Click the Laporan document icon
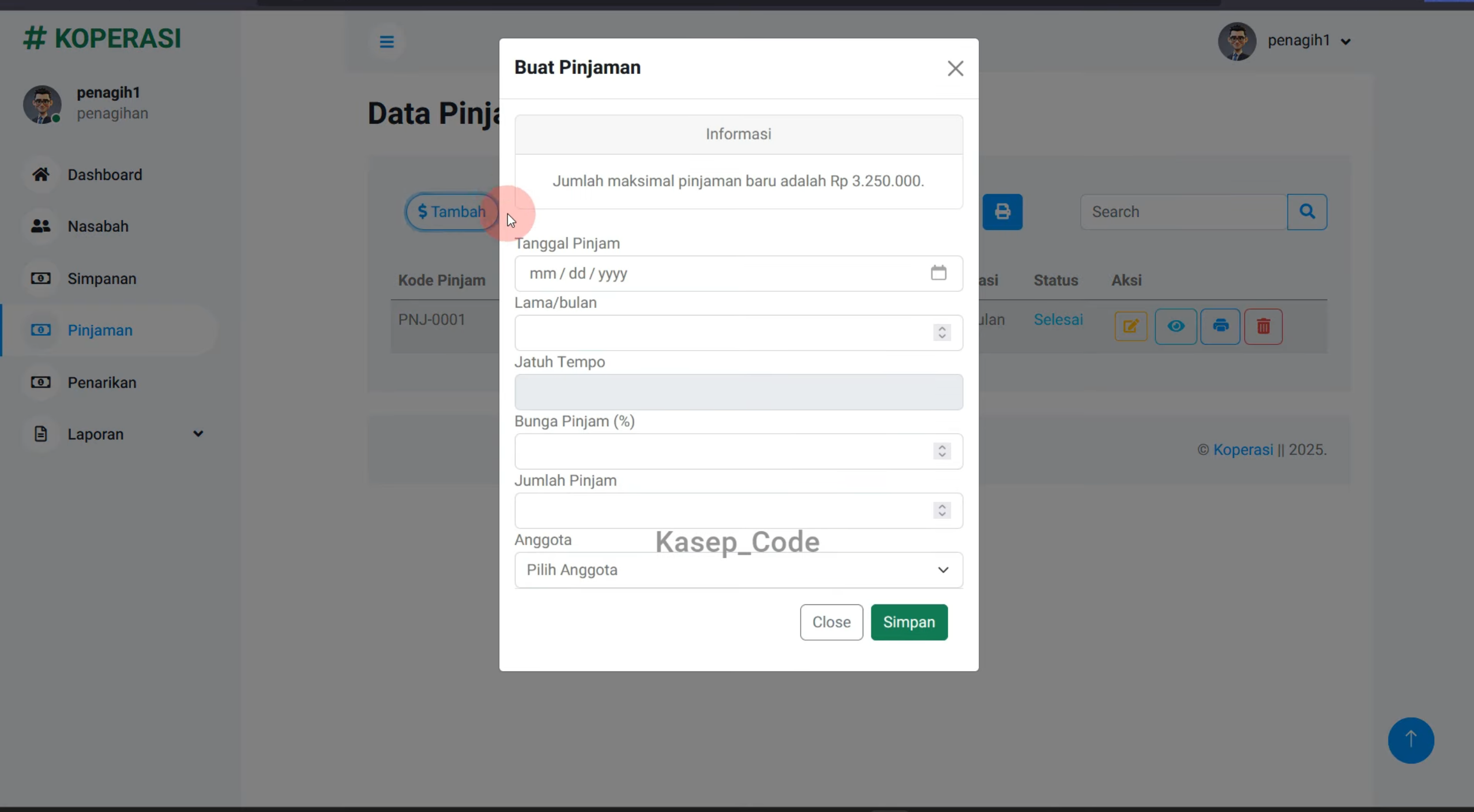The width and height of the screenshot is (1474, 812). (40, 434)
